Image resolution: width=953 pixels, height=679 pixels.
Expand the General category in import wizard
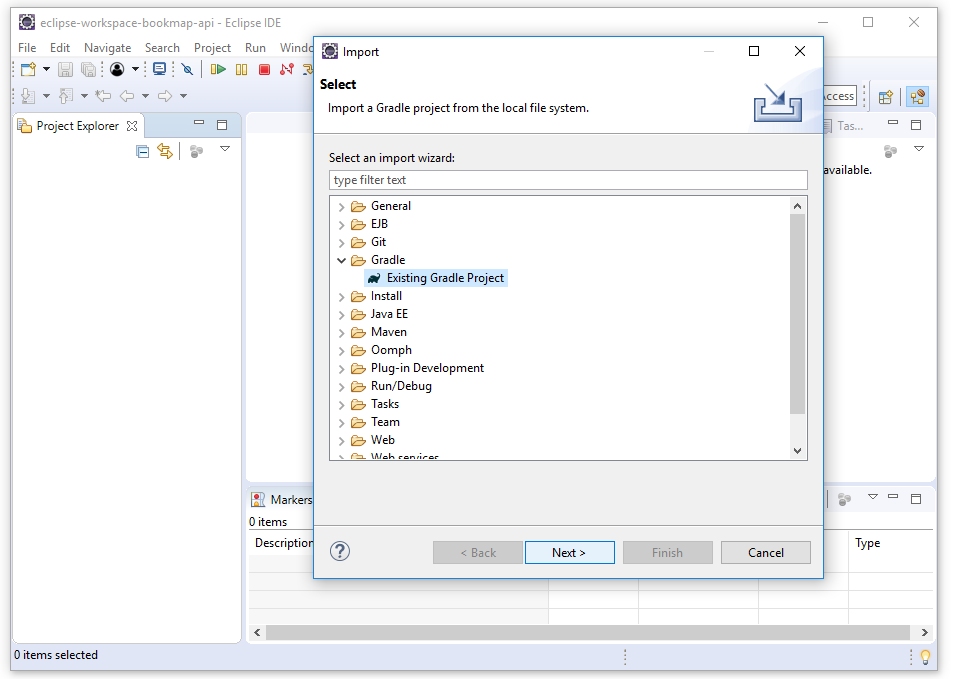coord(342,206)
